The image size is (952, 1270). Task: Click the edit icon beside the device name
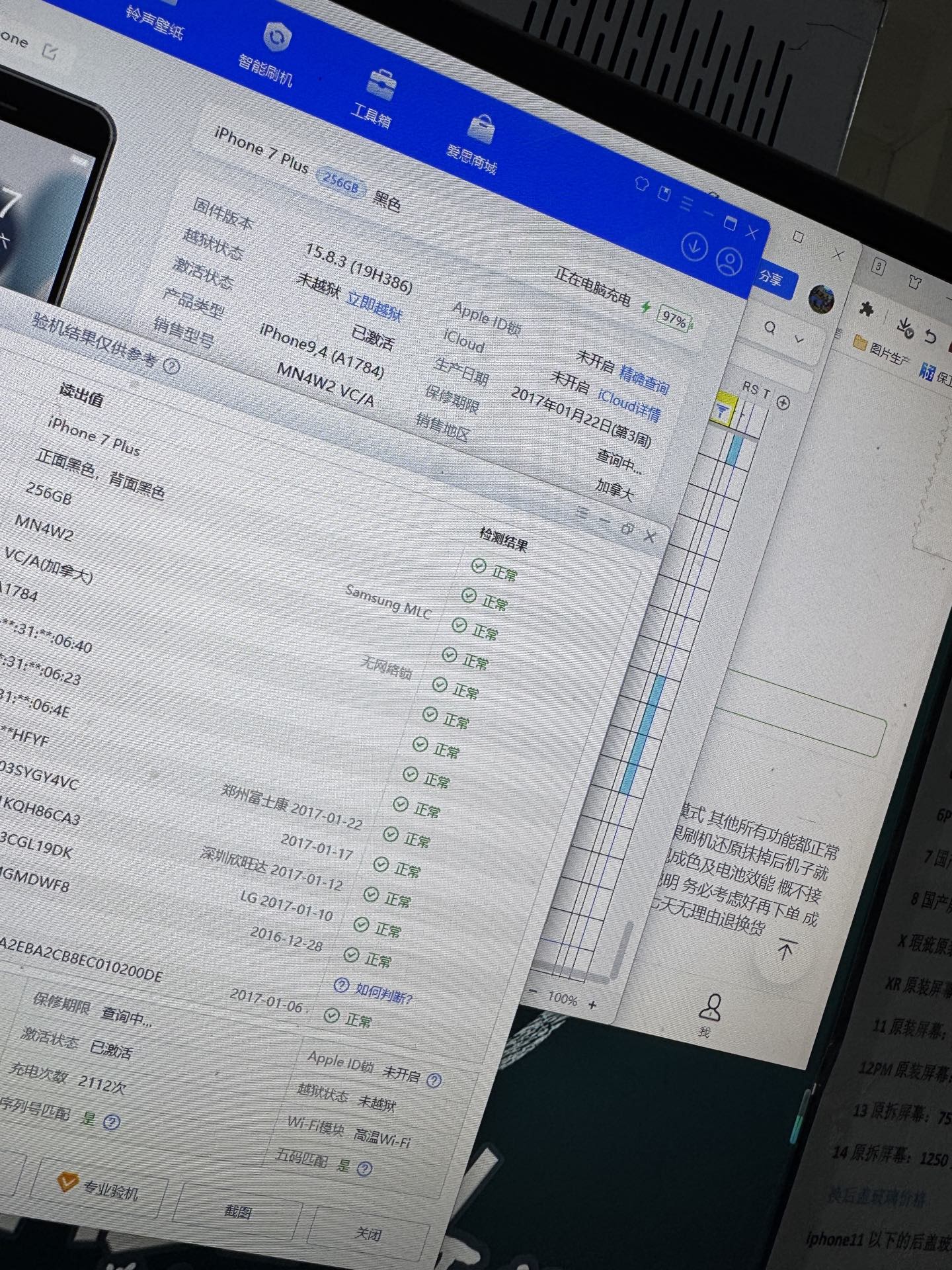pos(50,51)
